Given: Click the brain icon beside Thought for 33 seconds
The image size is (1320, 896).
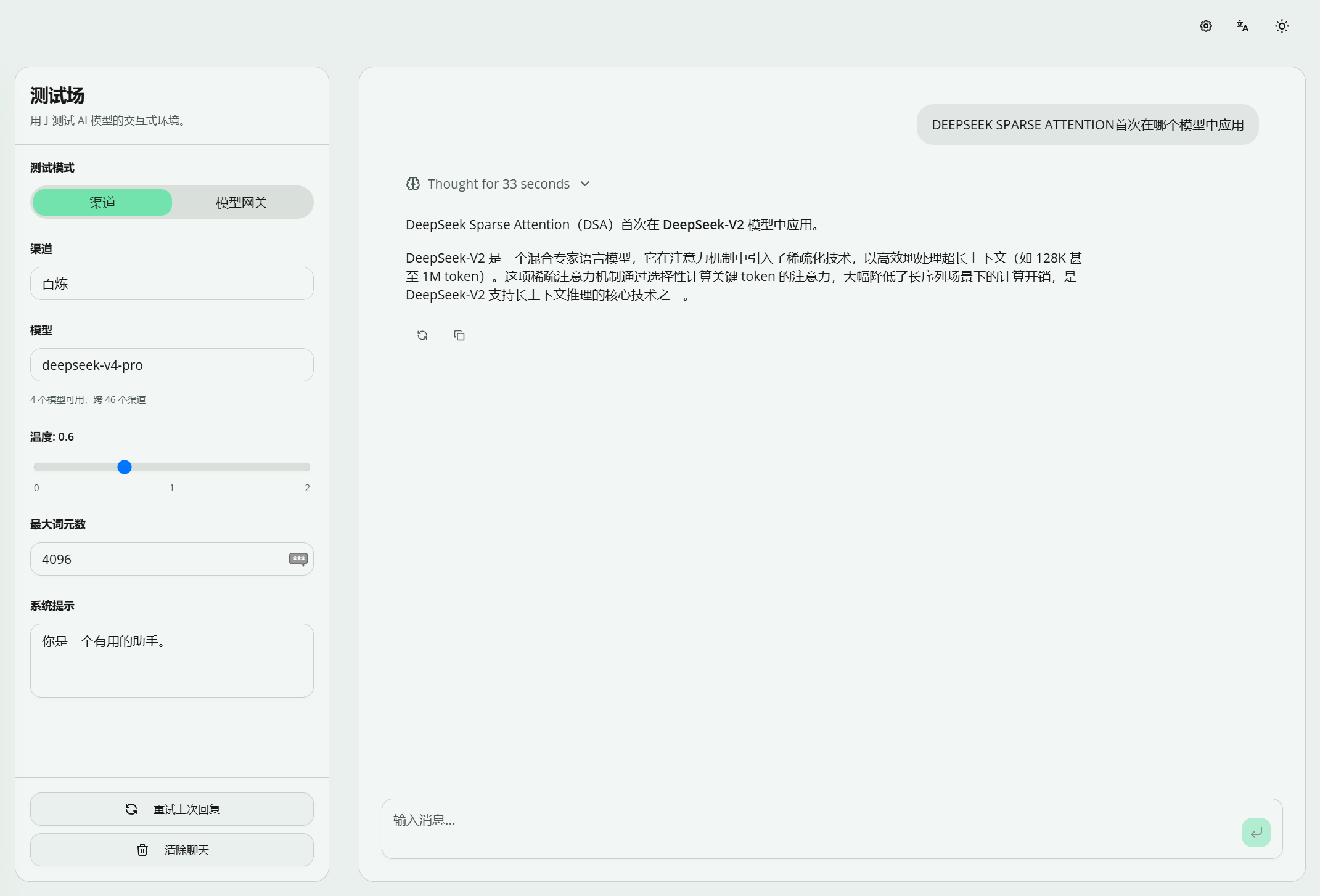Looking at the screenshot, I should (413, 184).
